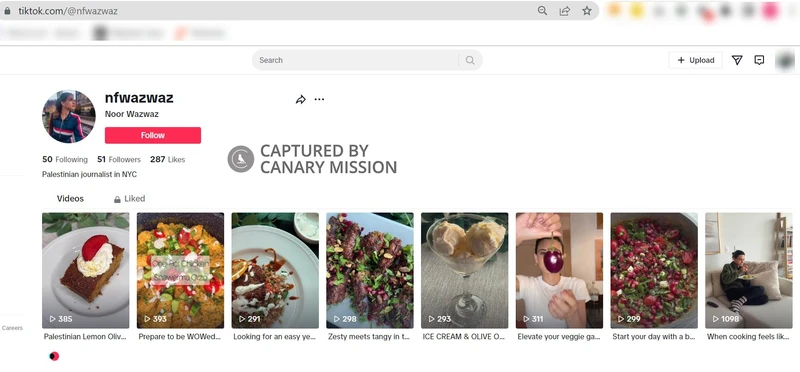800x372 pixels.
Task: Click the nfwazwaz profile picture
Action: 68,117
